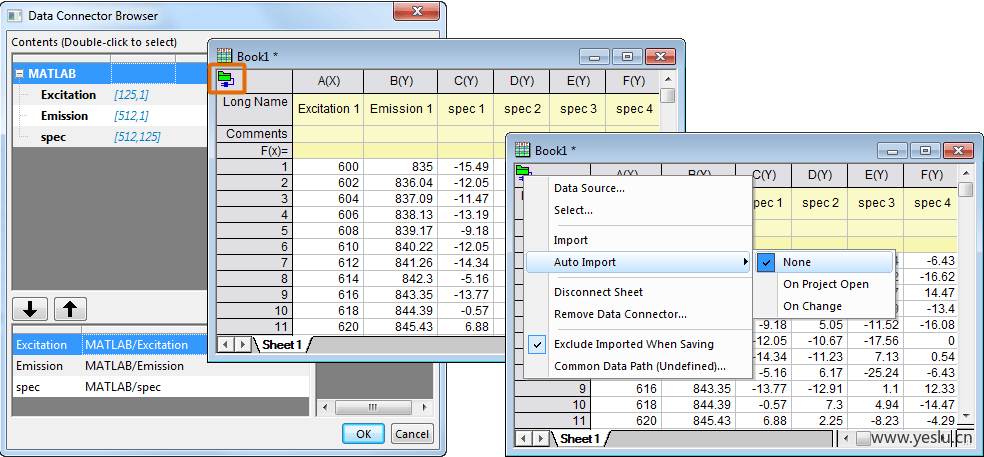984x457 pixels.
Task: Select column F(Y) header in front Book1
Action: tap(931, 175)
